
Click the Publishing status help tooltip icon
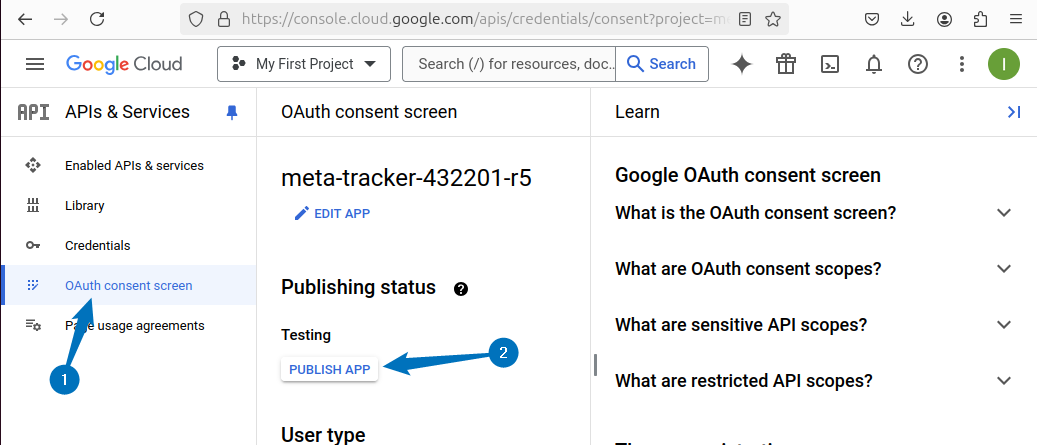click(461, 289)
